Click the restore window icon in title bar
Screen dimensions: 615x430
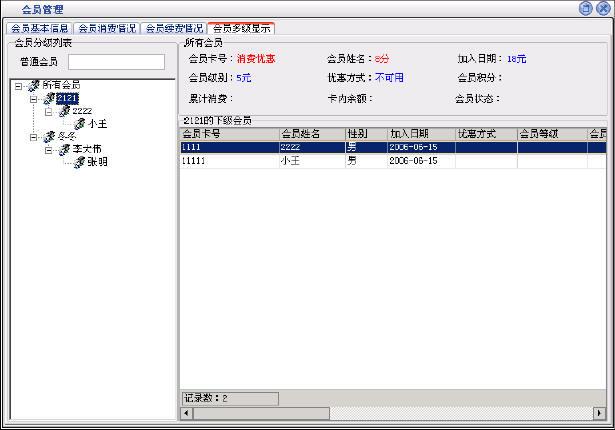(585, 8)
